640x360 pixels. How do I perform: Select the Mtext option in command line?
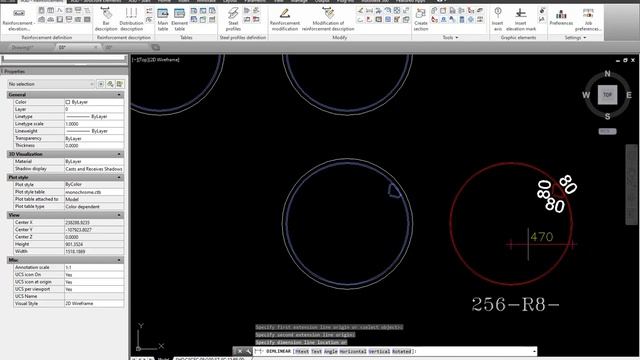pos(302,351)
